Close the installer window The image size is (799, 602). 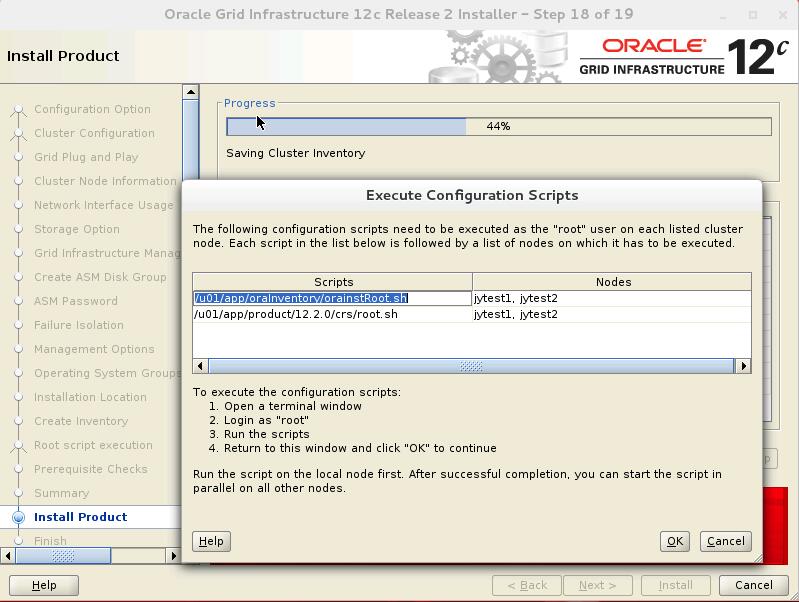(x=783, y=15)
